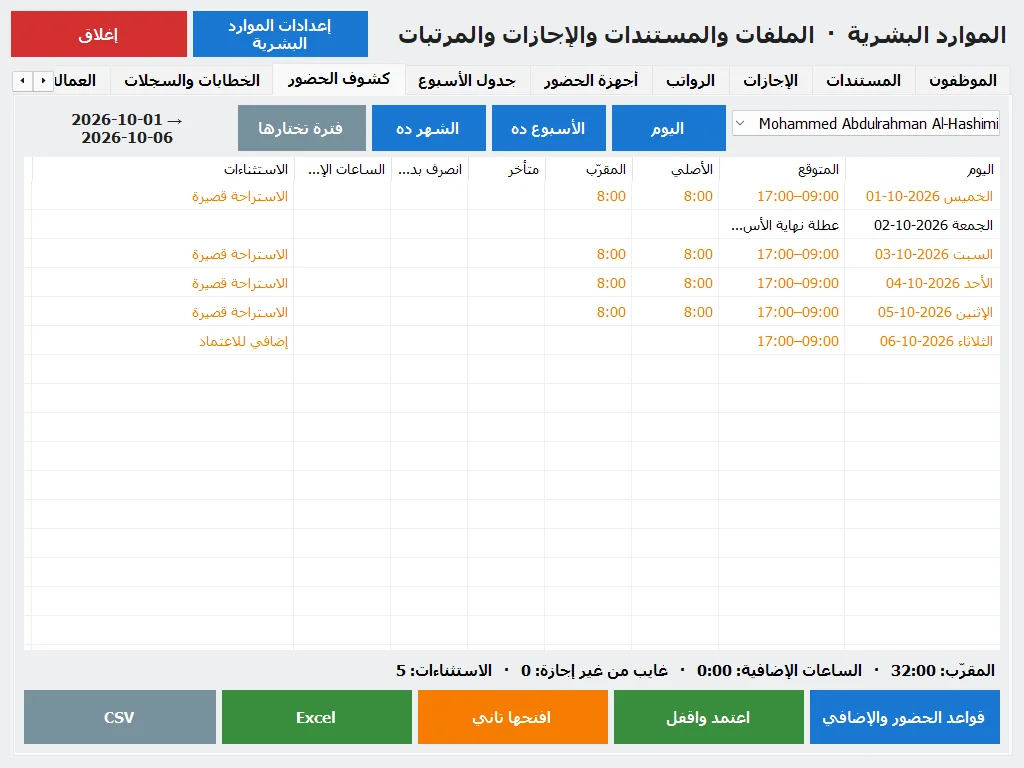Select the row الثلاثاء 06-10-2026
The image size is (1024, 768).
pyautogui.click(x=512, y=341)
